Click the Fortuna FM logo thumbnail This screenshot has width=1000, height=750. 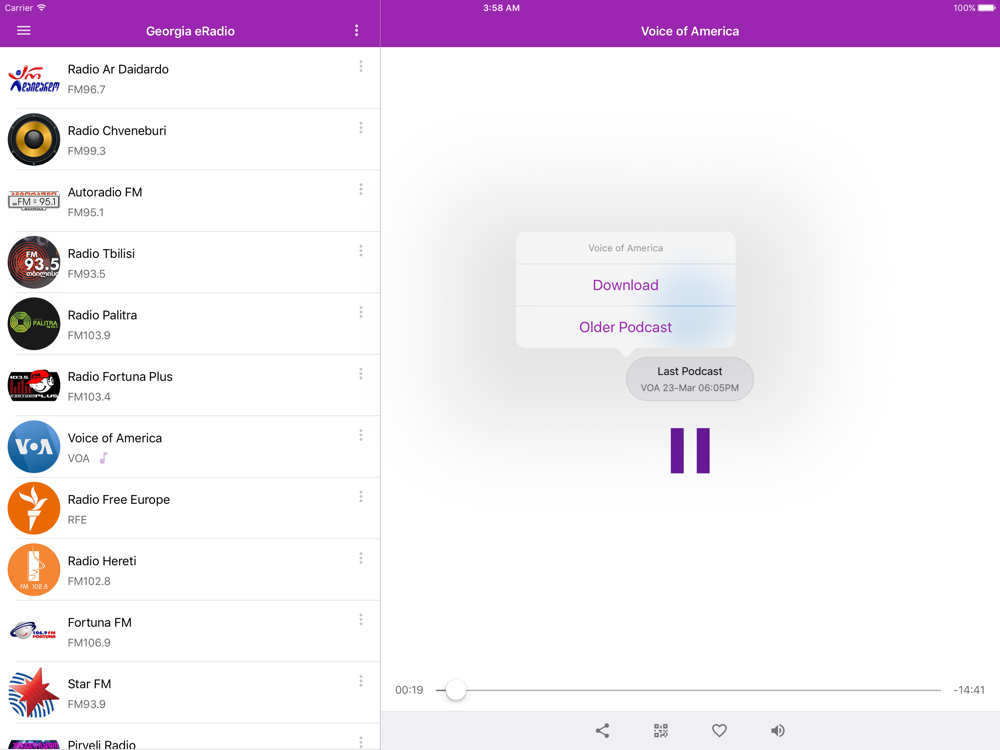click(34, 631)
